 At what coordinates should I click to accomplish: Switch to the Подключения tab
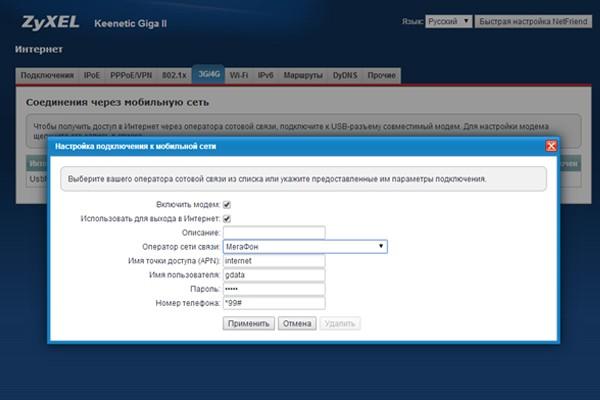[x=47, y=75]
